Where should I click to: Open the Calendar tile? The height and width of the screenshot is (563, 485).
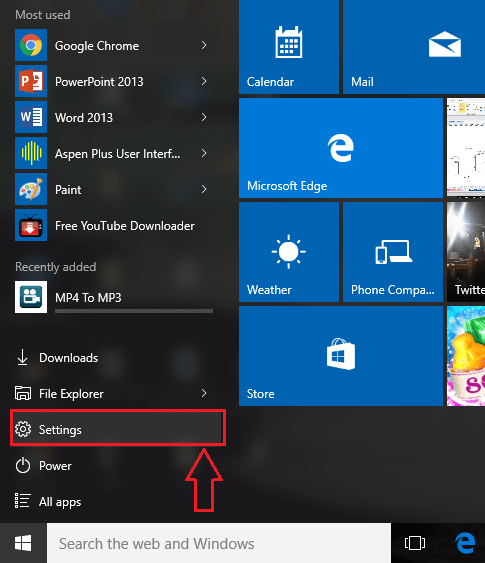click(x=289, y=47)
